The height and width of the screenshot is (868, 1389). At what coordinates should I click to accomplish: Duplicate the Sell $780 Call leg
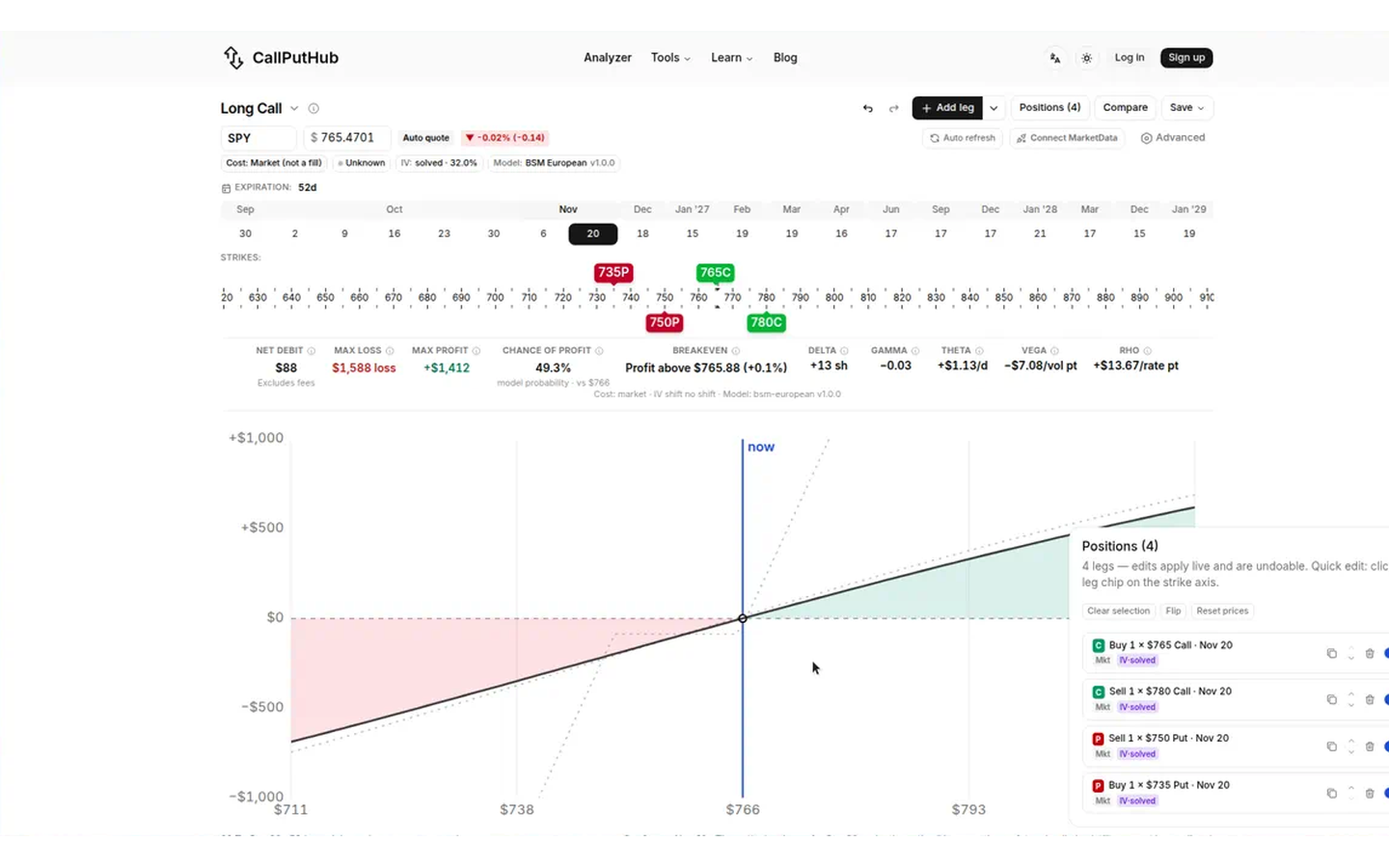(x=1332, y=699)
